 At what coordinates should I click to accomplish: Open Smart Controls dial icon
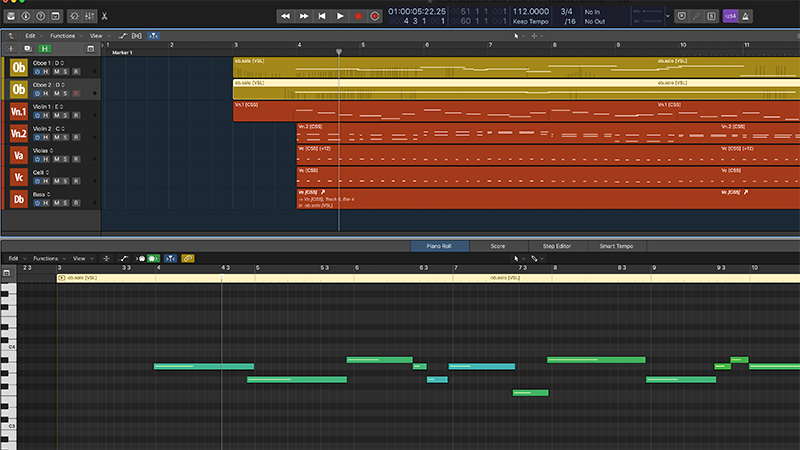coord(74,16)
